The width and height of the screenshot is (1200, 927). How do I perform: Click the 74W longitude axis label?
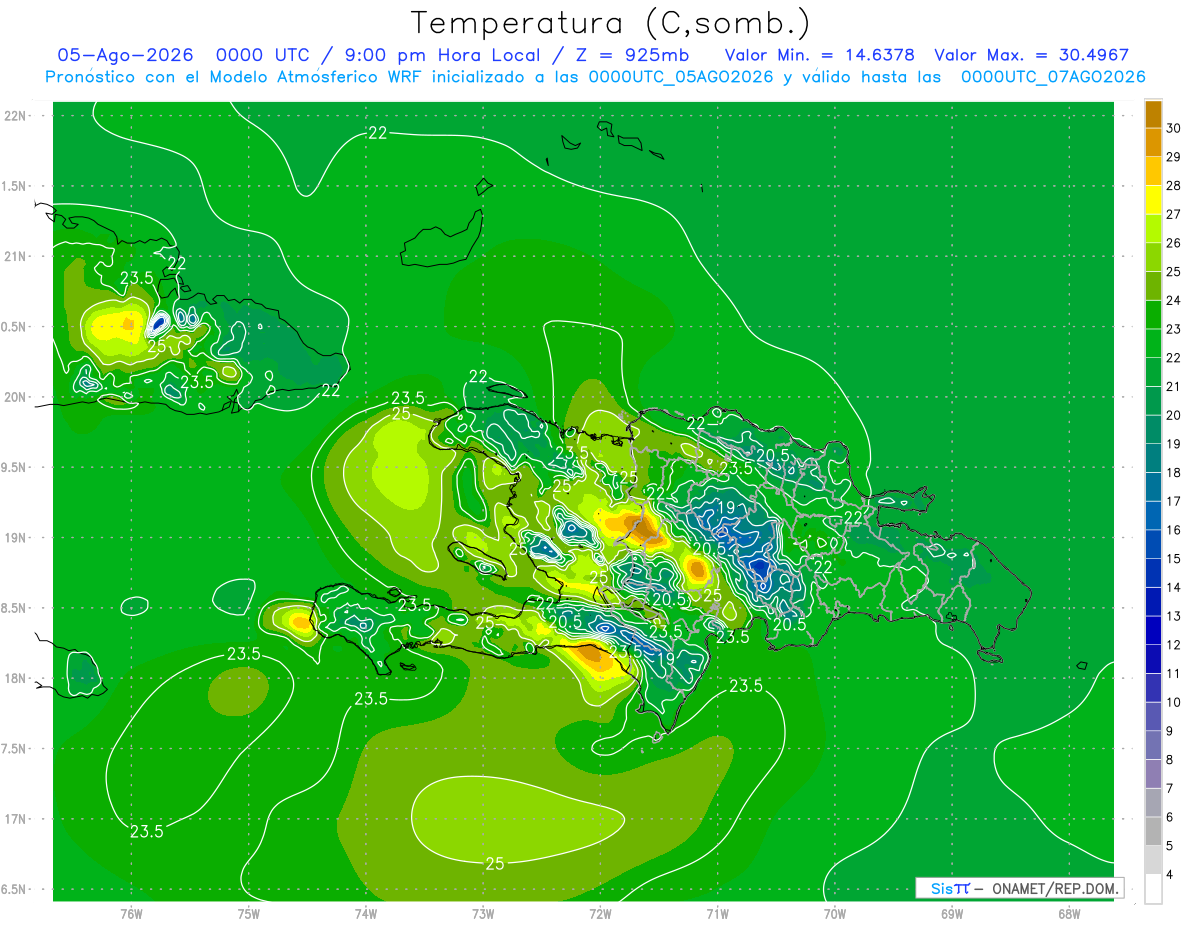[366, 913]
